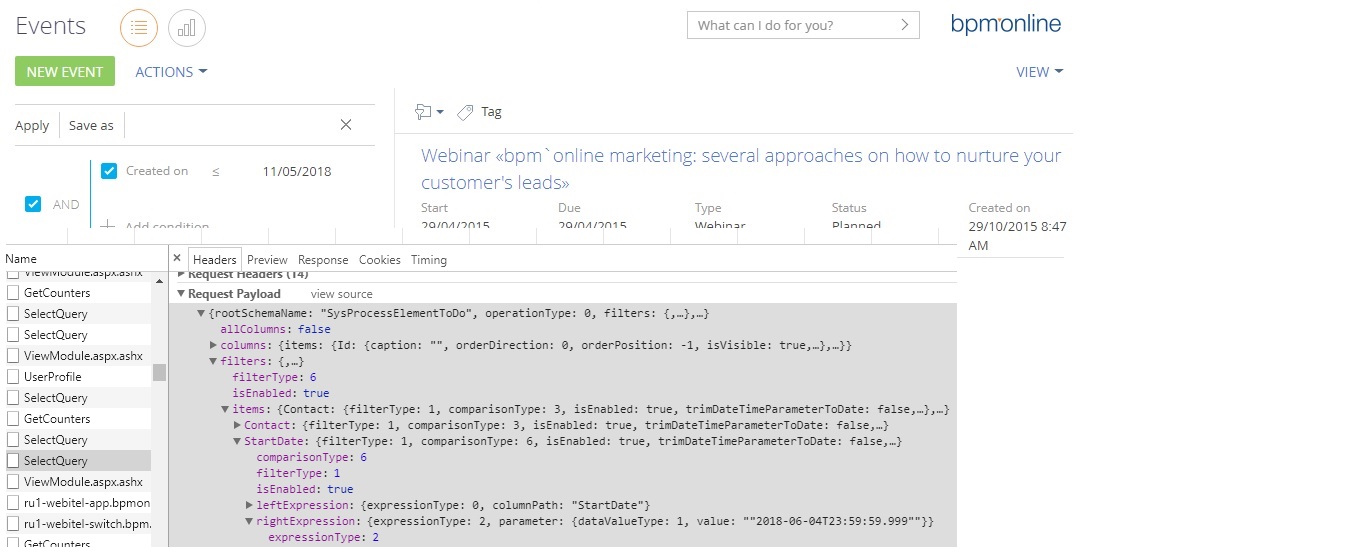The image size is (1357, 558).
Task: Check the UserProfile request checkbox
Action: click(14, 377)
